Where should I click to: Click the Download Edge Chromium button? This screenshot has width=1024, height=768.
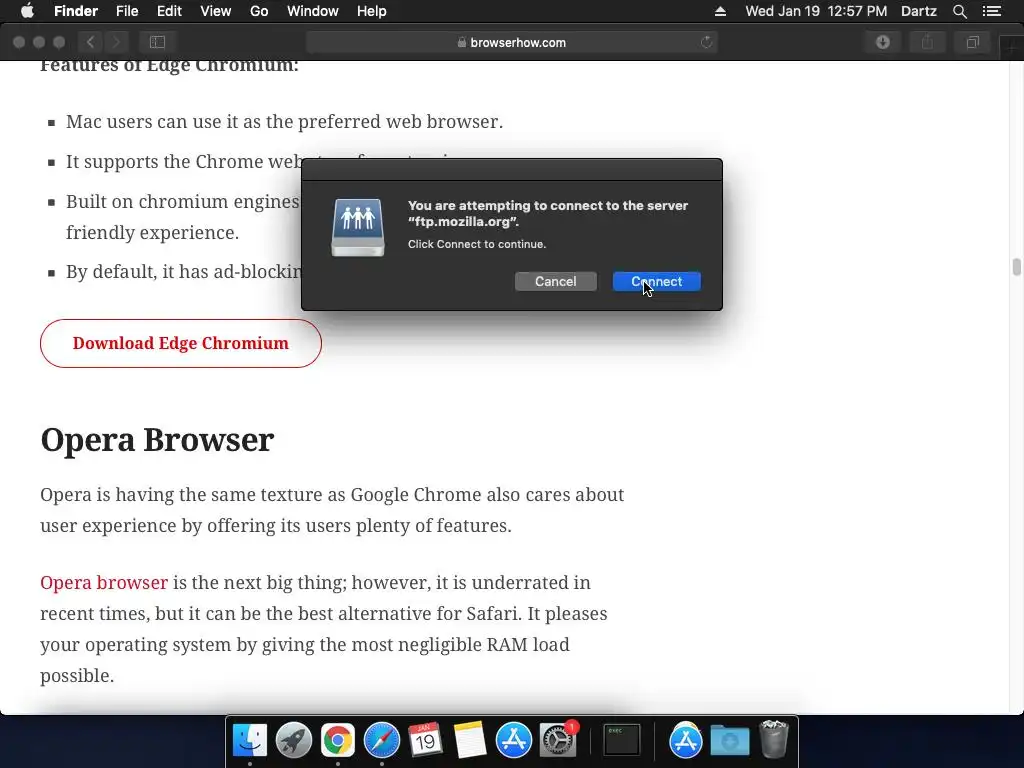181,344
